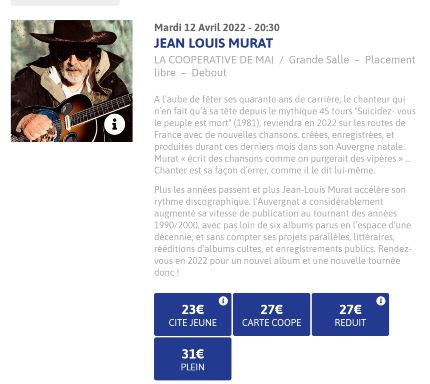
Task: Pick the 27€ REDUIT ticket price
Action: (350, 314)
